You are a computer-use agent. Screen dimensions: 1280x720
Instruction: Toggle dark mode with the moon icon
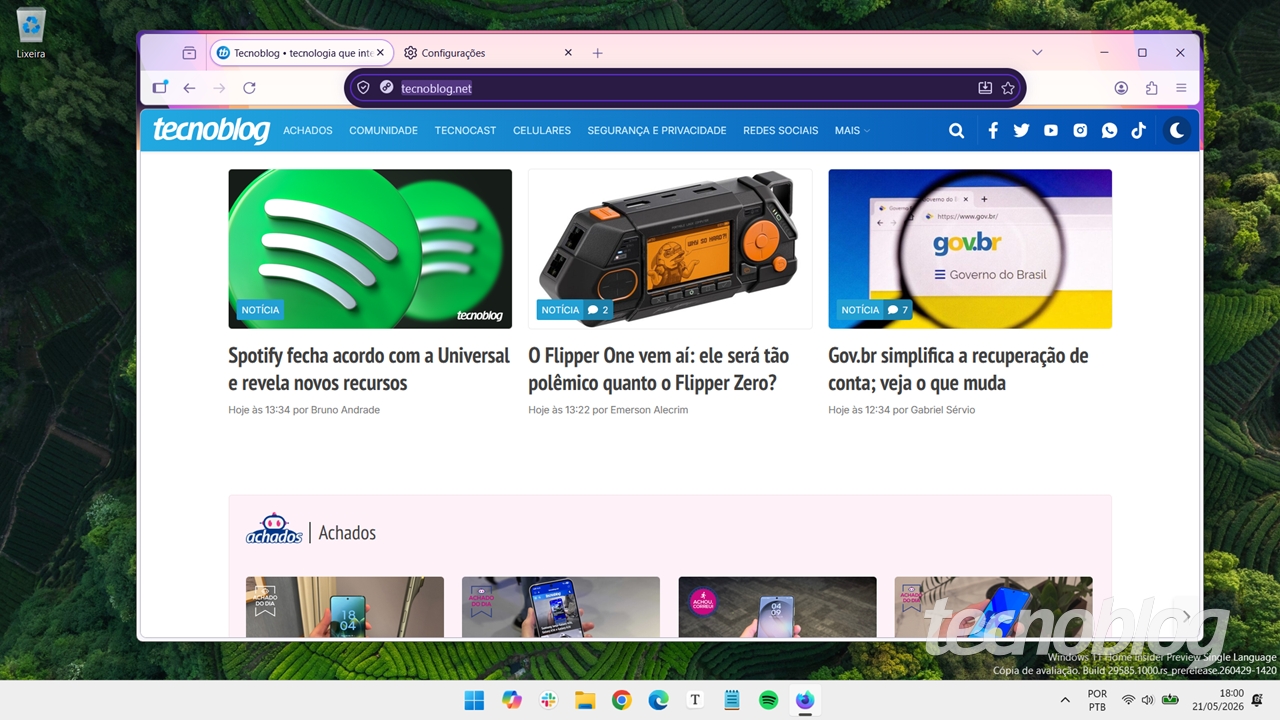point(1177,130)
